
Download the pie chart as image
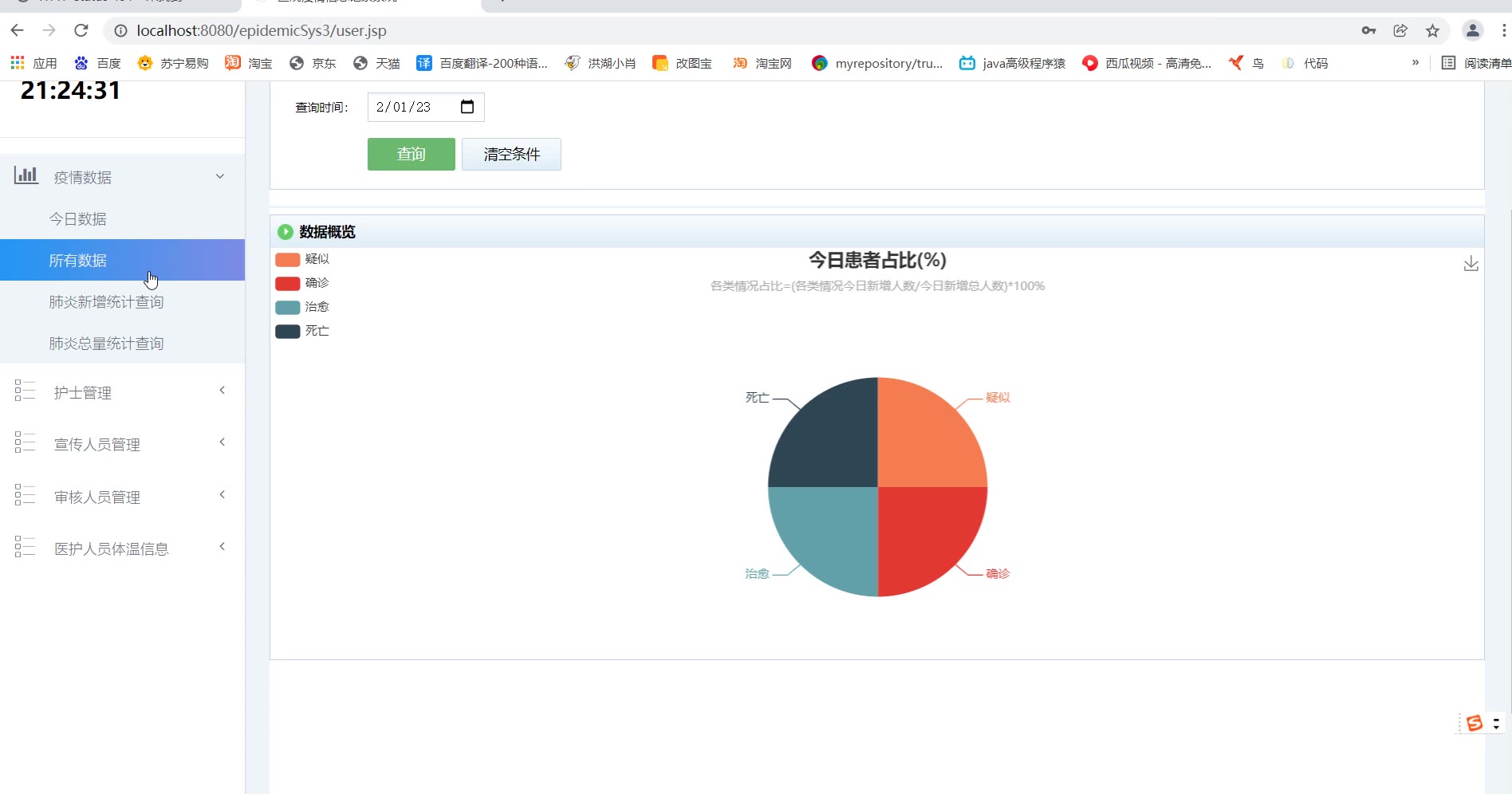click(x=1471, y=264)
